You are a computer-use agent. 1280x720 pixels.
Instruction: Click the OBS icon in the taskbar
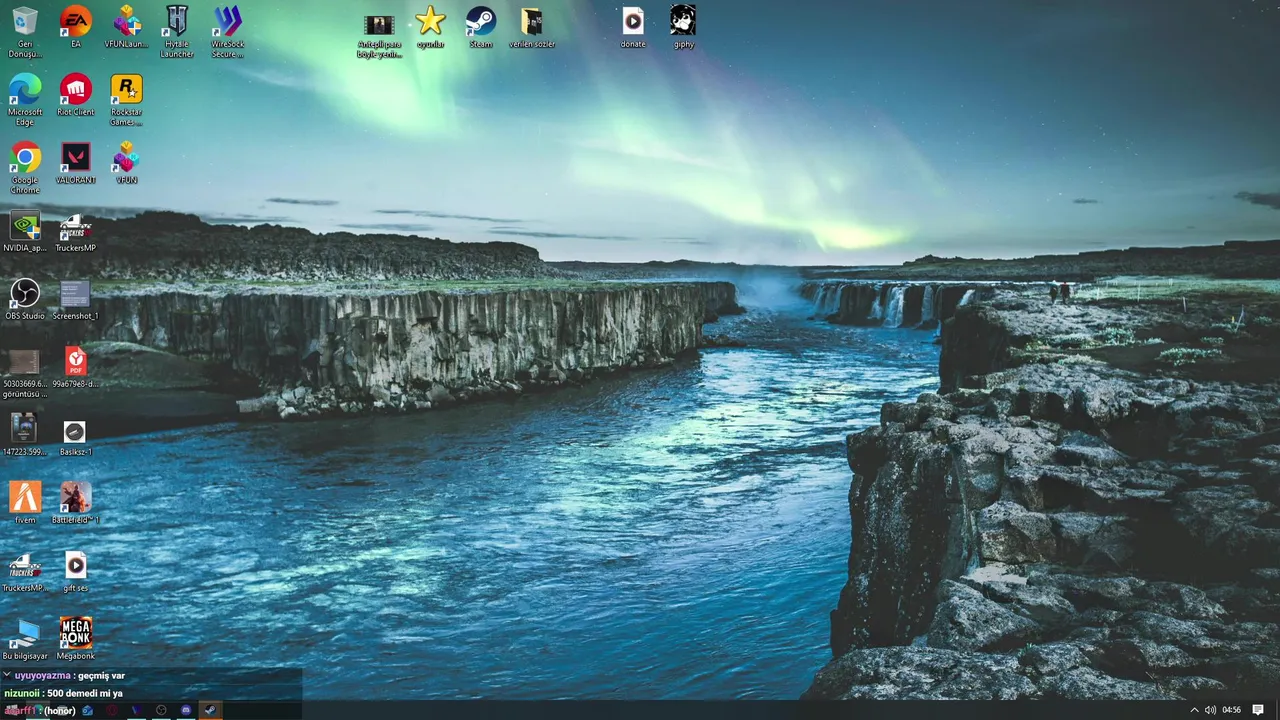pyautogui.click(x=161, y=710)
